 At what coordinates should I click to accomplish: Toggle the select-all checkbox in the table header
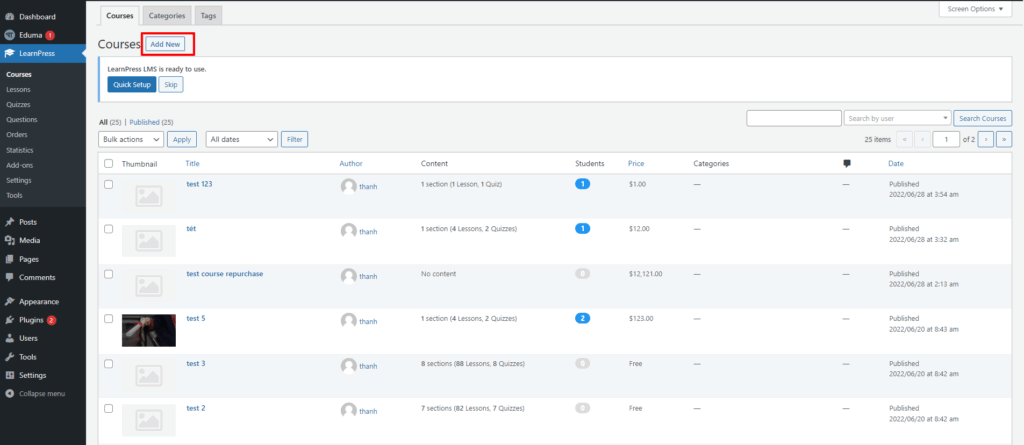108,163
